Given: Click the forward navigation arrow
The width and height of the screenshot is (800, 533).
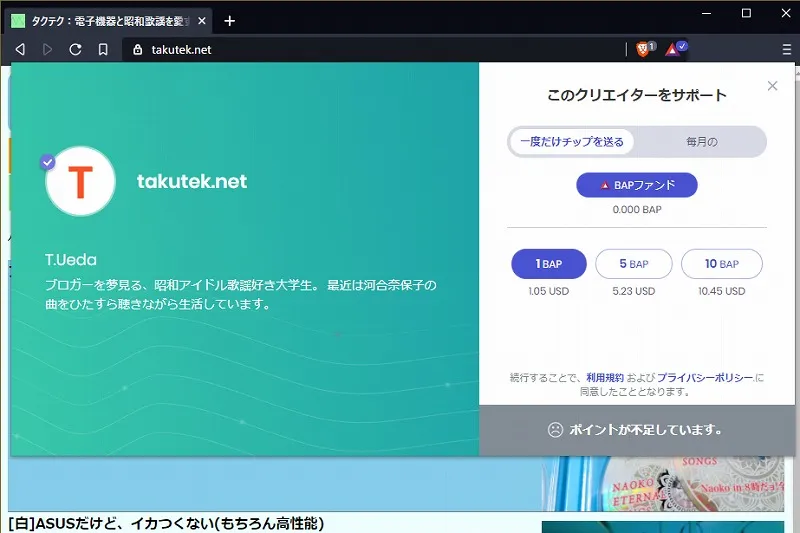Looking at the screenshot, I should (47, 49).
